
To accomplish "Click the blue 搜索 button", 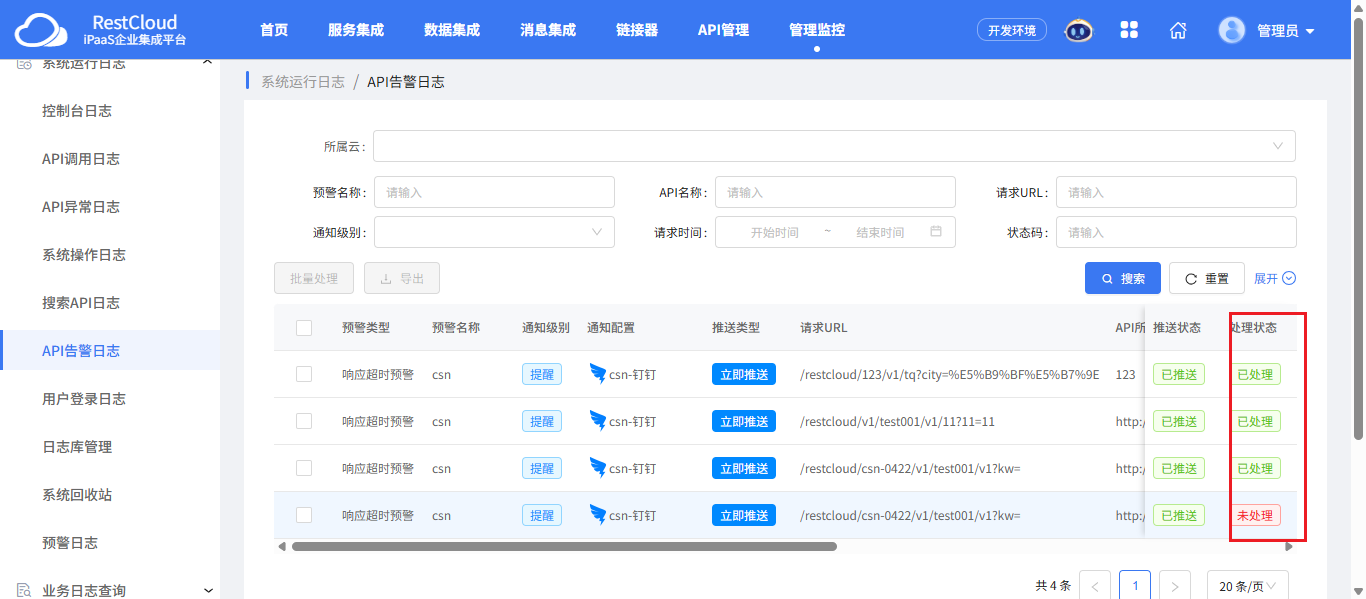I will 1123,278.
